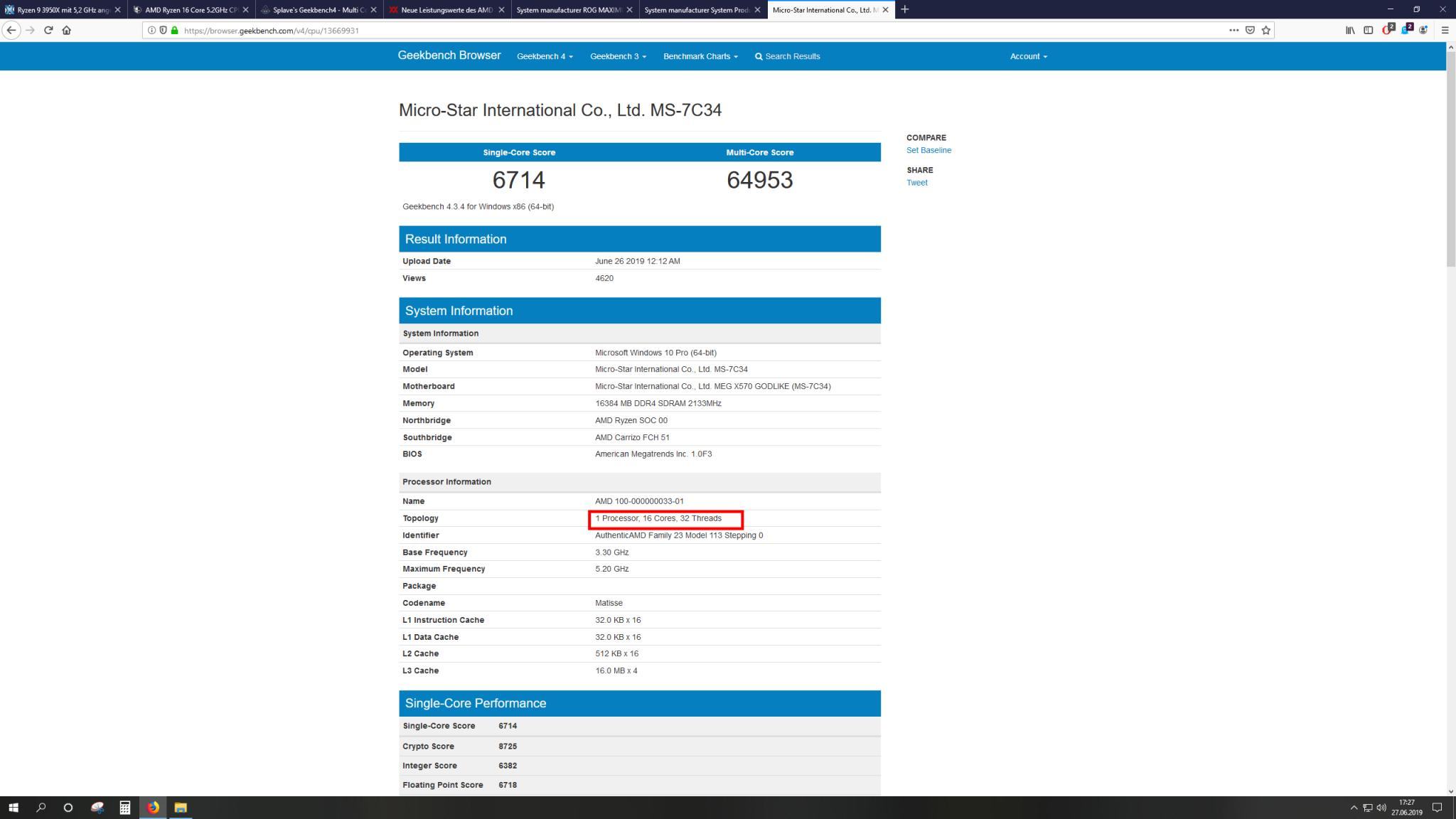Open Search Results in navbar
Viewport: 1456px width, 819px height.
[787, 56]
